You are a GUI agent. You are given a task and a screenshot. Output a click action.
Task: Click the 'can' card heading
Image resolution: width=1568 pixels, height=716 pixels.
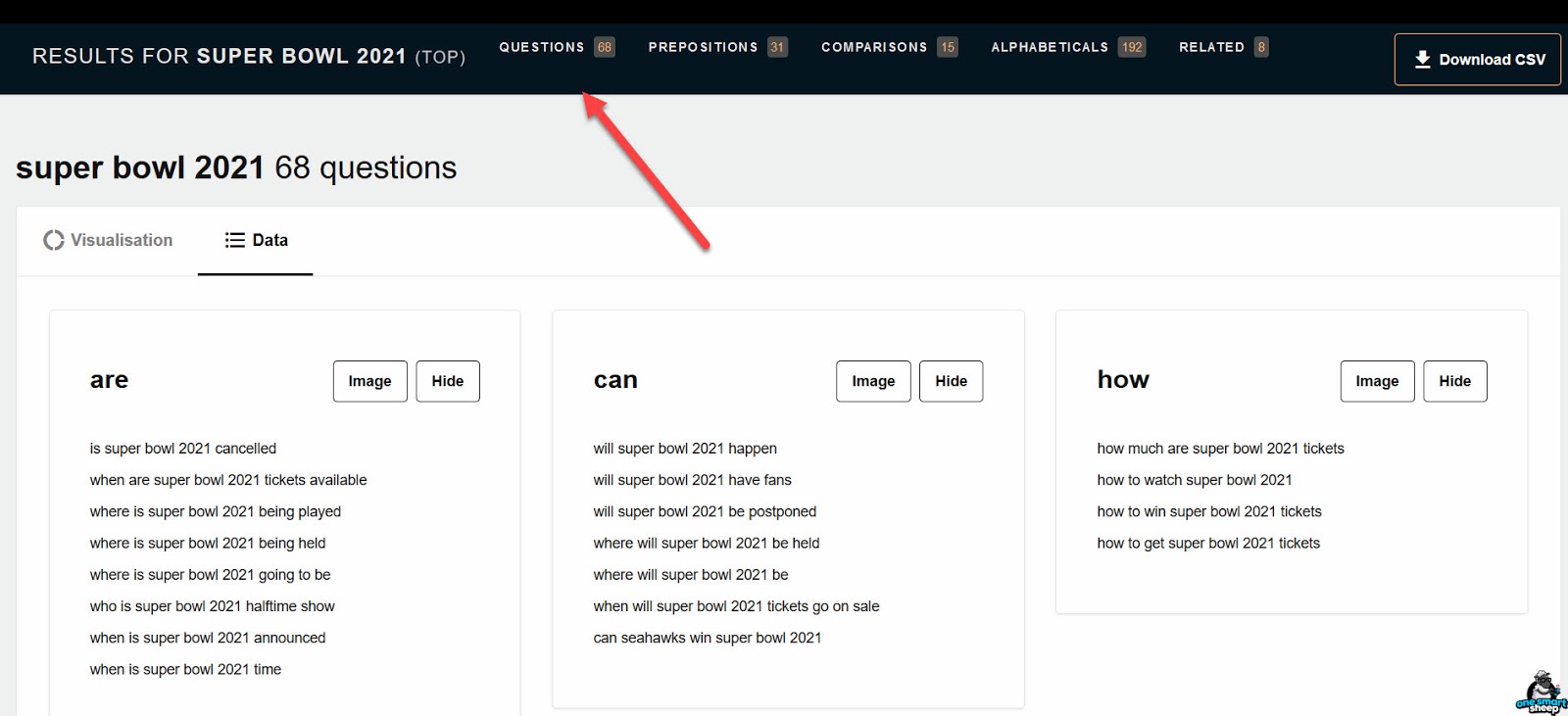tap(615, 380)
